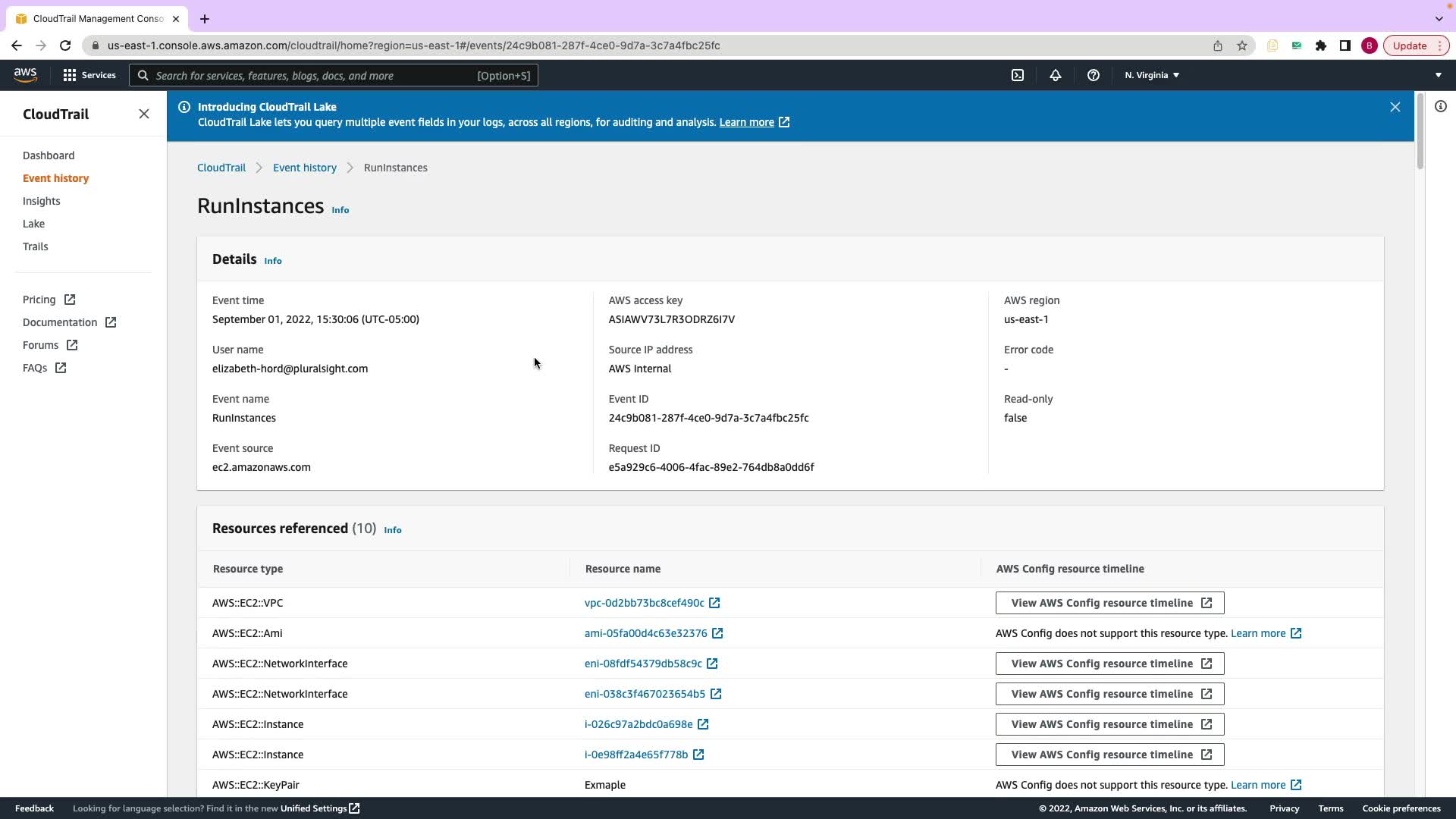
Task: Click the notifications bell icon
Action: coord(1055,75)
